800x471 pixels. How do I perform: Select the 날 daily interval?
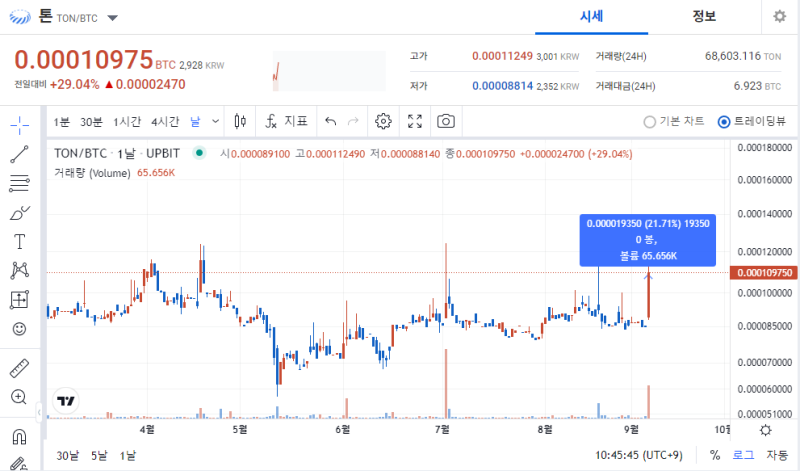click(x=195, y=121)
